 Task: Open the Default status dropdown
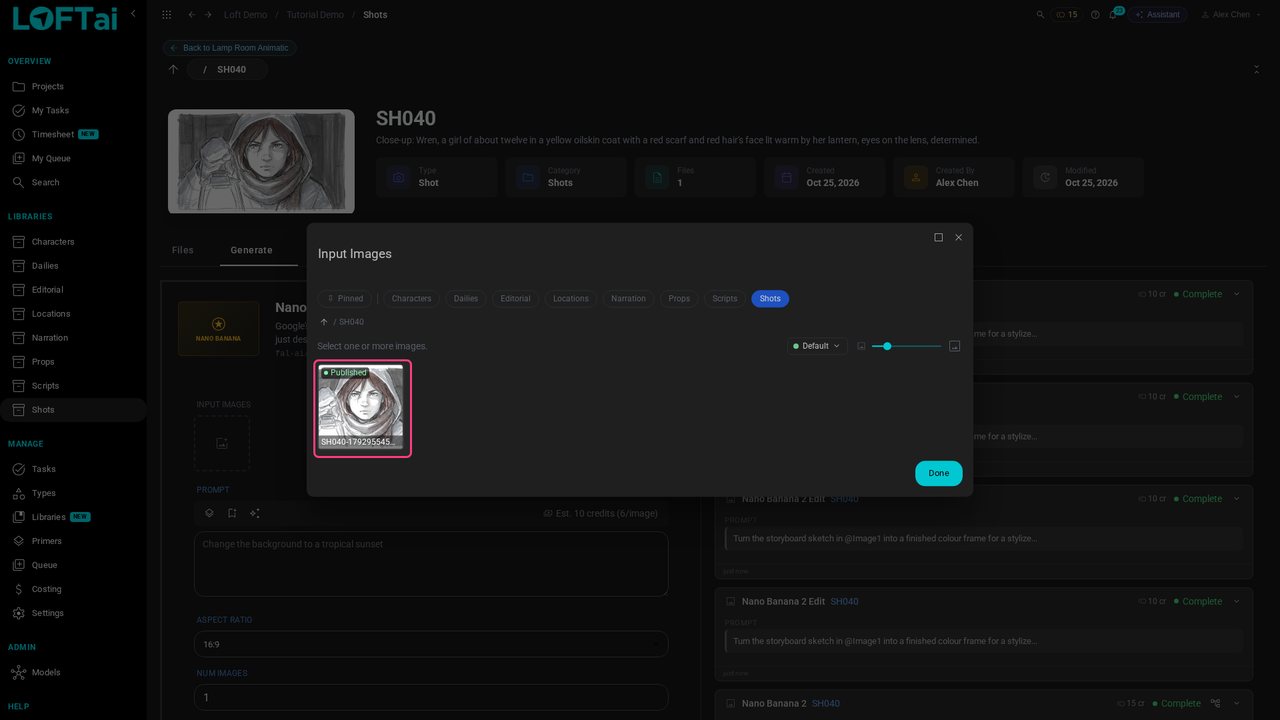817,346
